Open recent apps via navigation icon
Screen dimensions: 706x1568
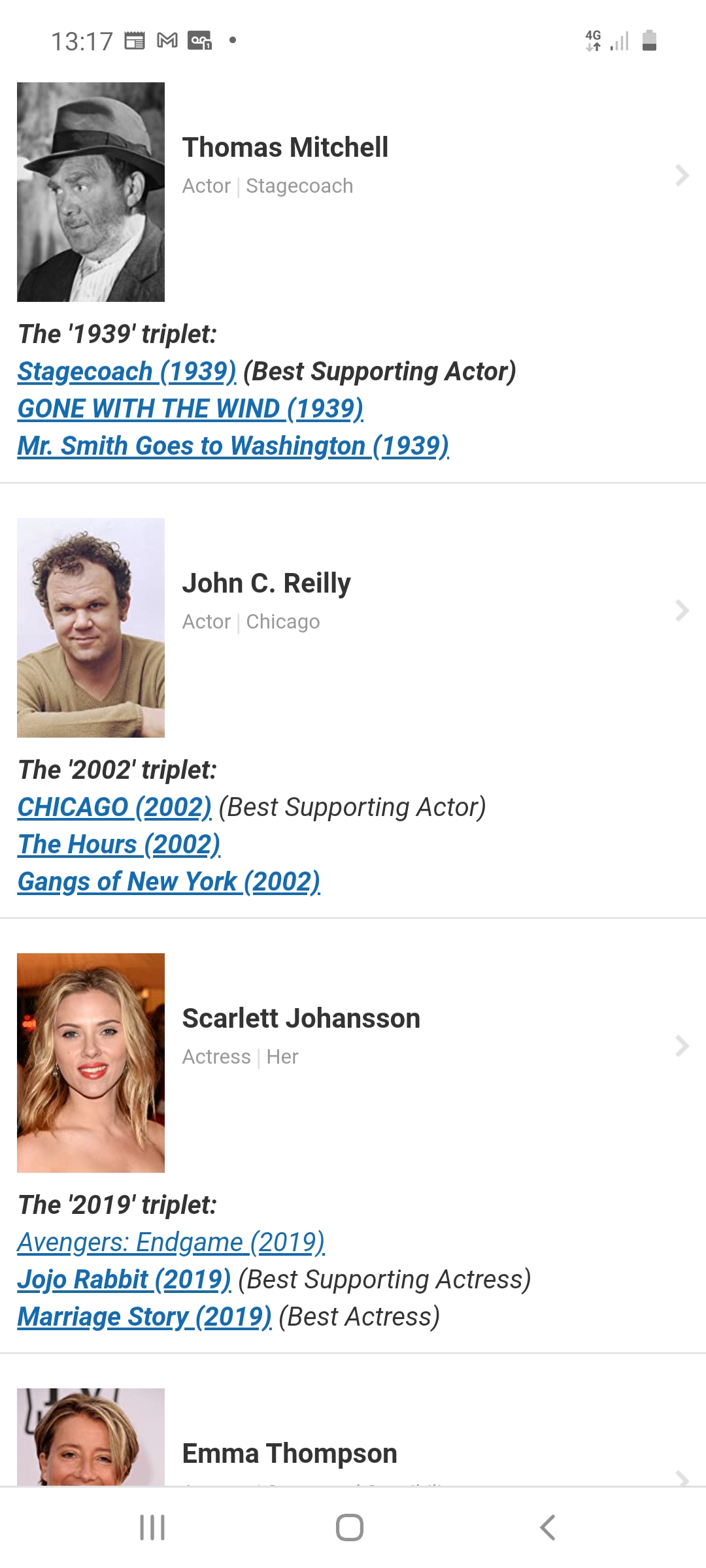point(152,1527)
